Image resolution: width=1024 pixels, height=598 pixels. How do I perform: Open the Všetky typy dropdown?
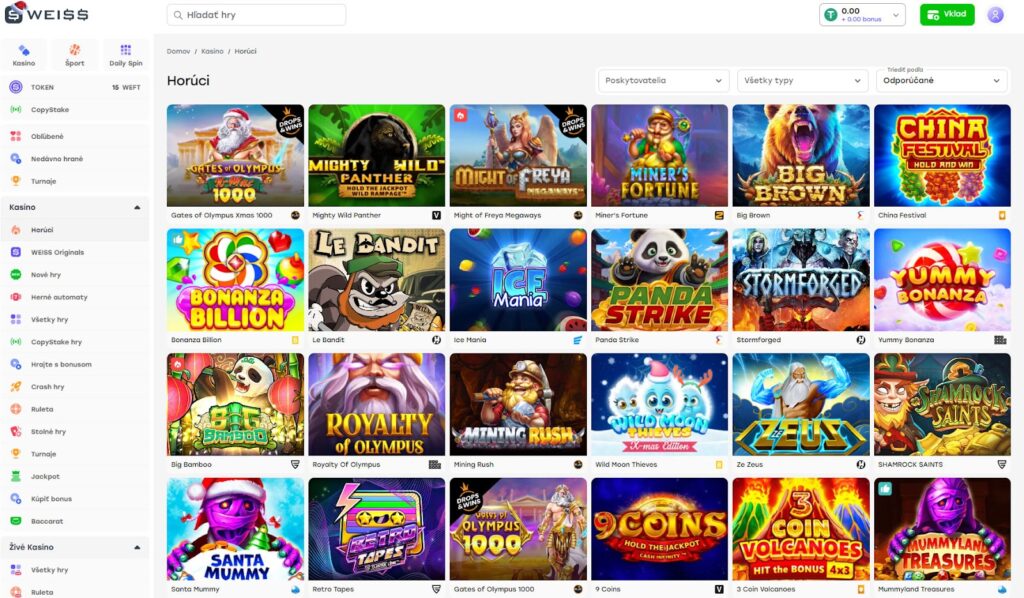tap(803, 81)
